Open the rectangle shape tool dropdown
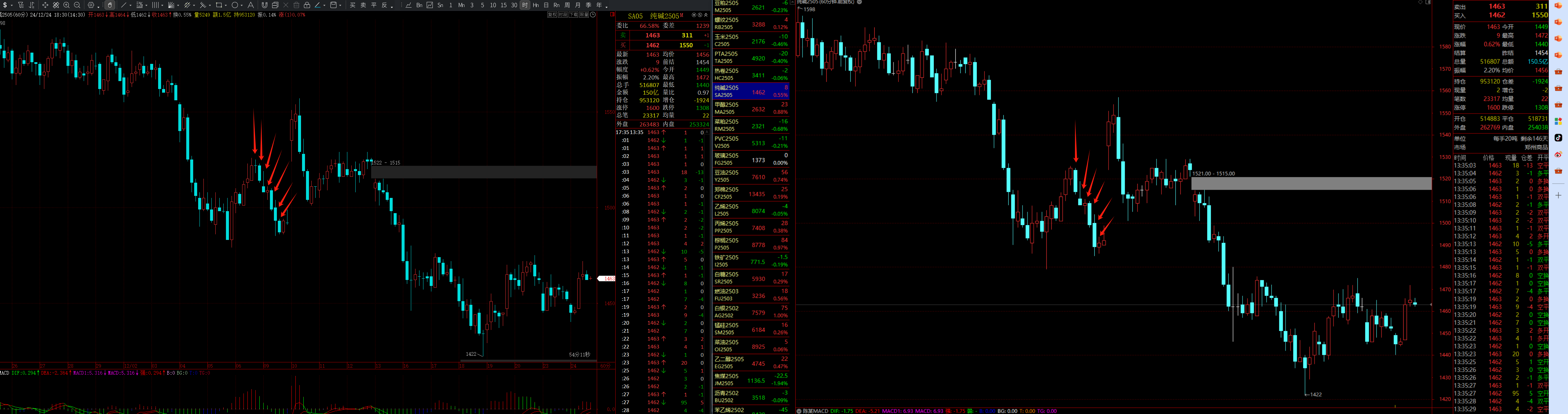Image resolution: width=1568 pixels, height=414 pixels. click(x=225, y=6)
